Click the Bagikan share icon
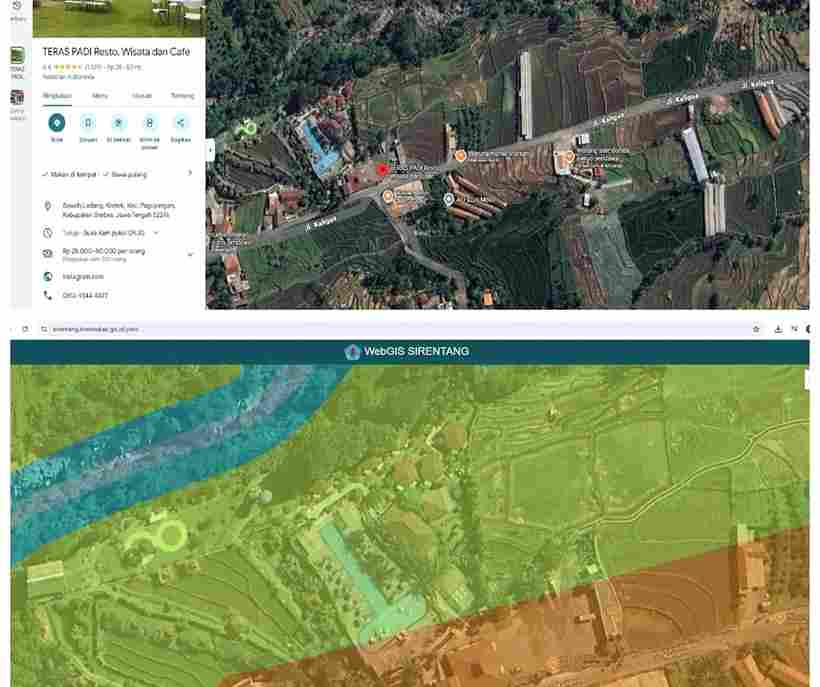 [x=181, y=123]
